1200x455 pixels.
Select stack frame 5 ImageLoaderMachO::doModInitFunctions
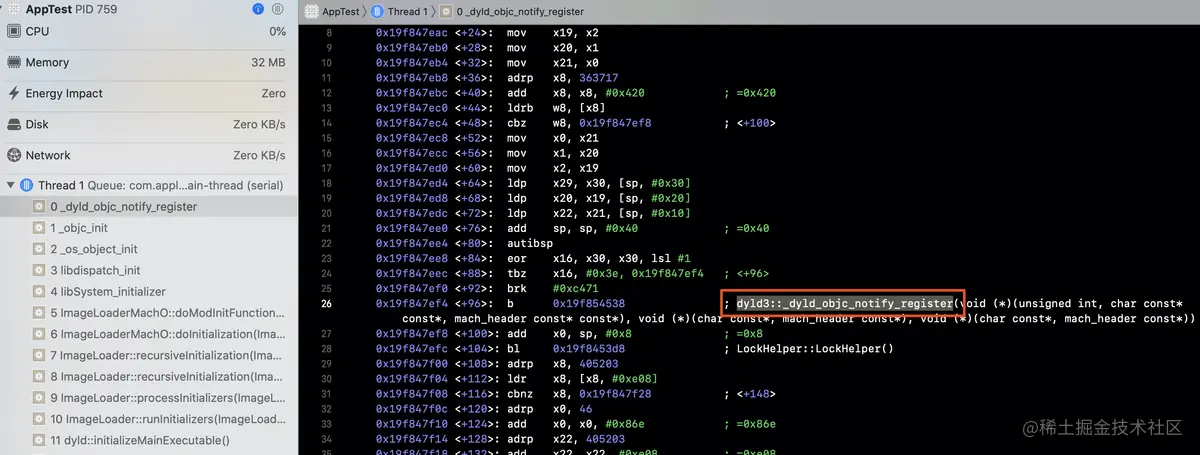pyautogui.click(x=148, y=313)
